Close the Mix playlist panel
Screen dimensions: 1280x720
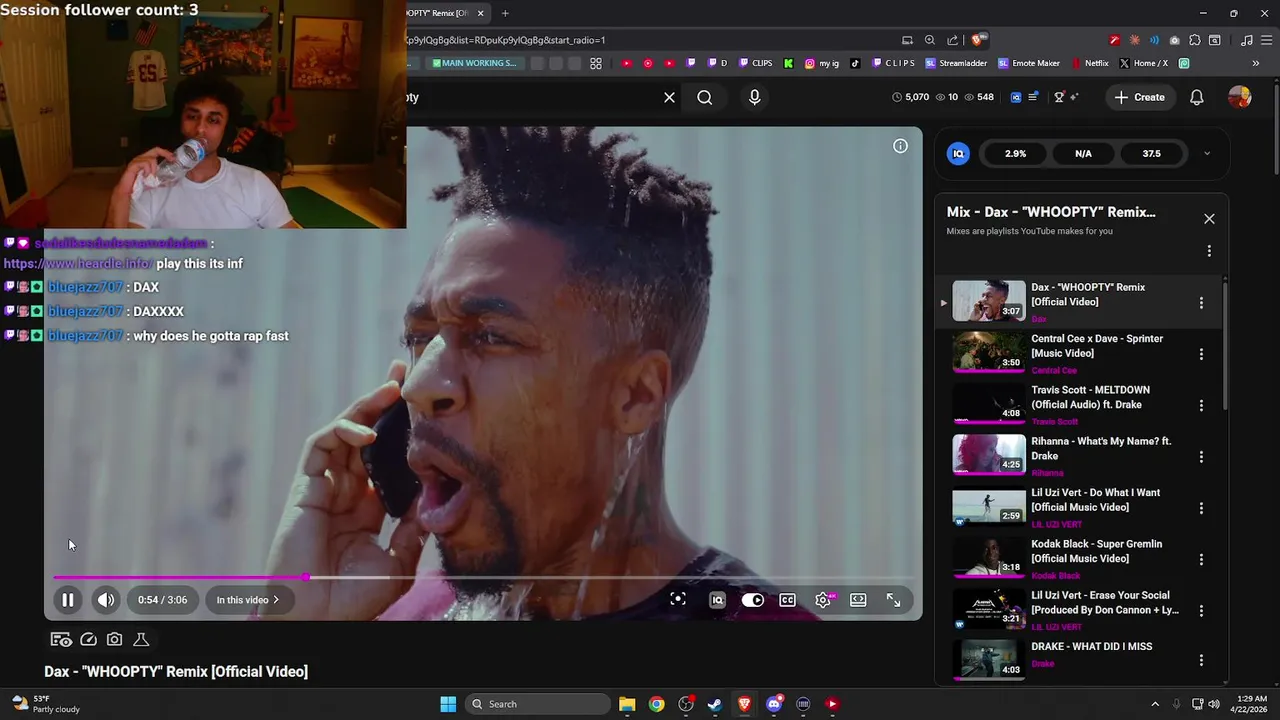[x=1209, y=219]
